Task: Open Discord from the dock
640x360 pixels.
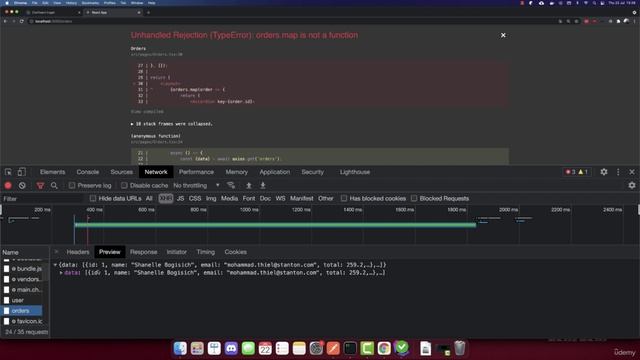Action: [231, 348]
